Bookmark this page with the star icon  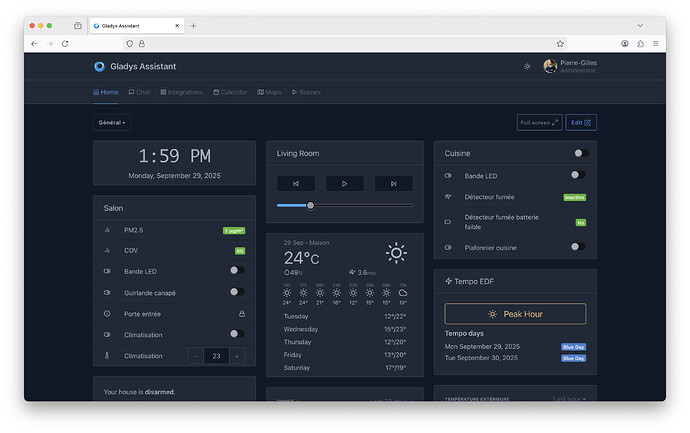[x=560, y=44]
